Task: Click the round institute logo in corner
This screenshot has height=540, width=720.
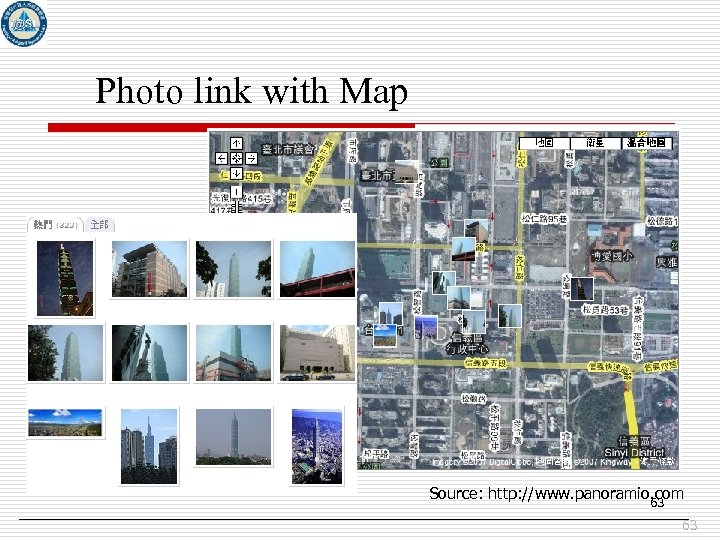Action: (x=23, y=23)
